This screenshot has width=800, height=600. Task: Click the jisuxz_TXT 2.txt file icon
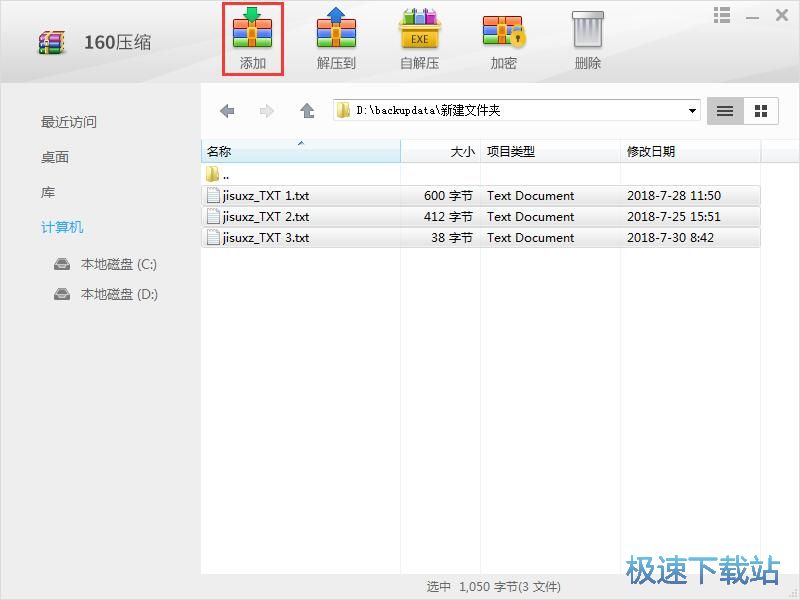(213, 217)
